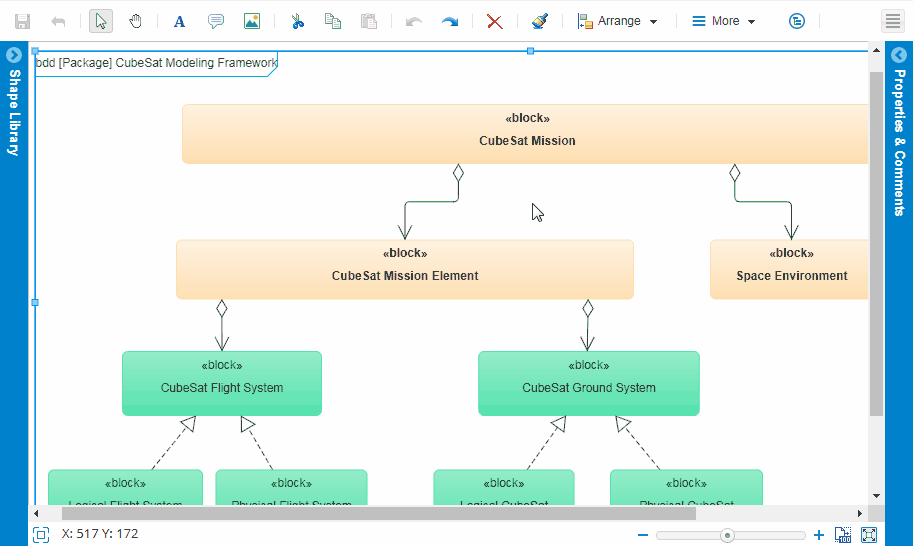Click the back arrow icon after Save
The width and height of the screenshot is (915, 546).
[x=58, y=22]
